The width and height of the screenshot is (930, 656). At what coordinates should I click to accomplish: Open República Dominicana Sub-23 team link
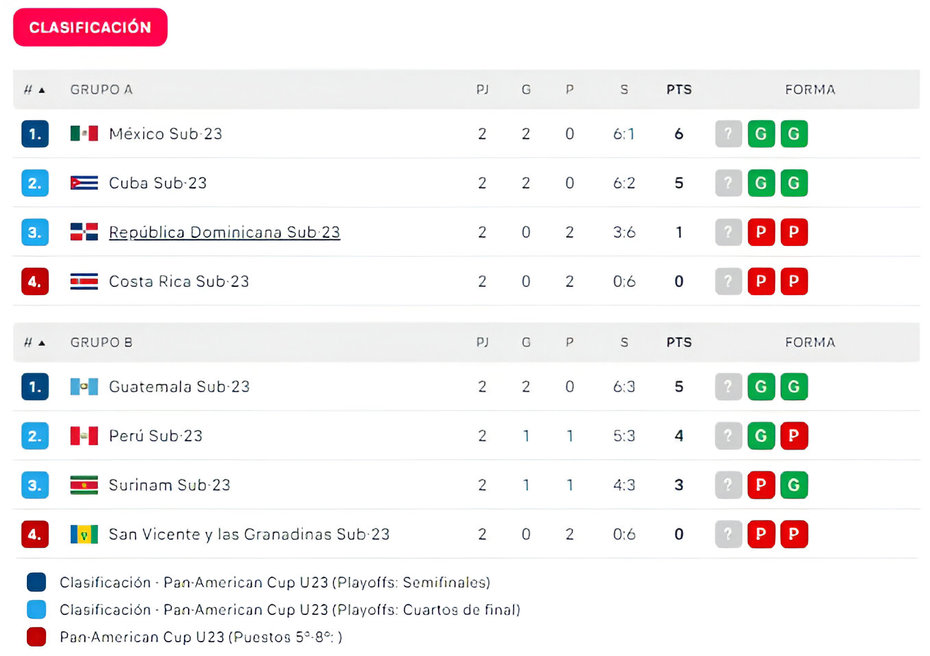click(x=224, y=232)
